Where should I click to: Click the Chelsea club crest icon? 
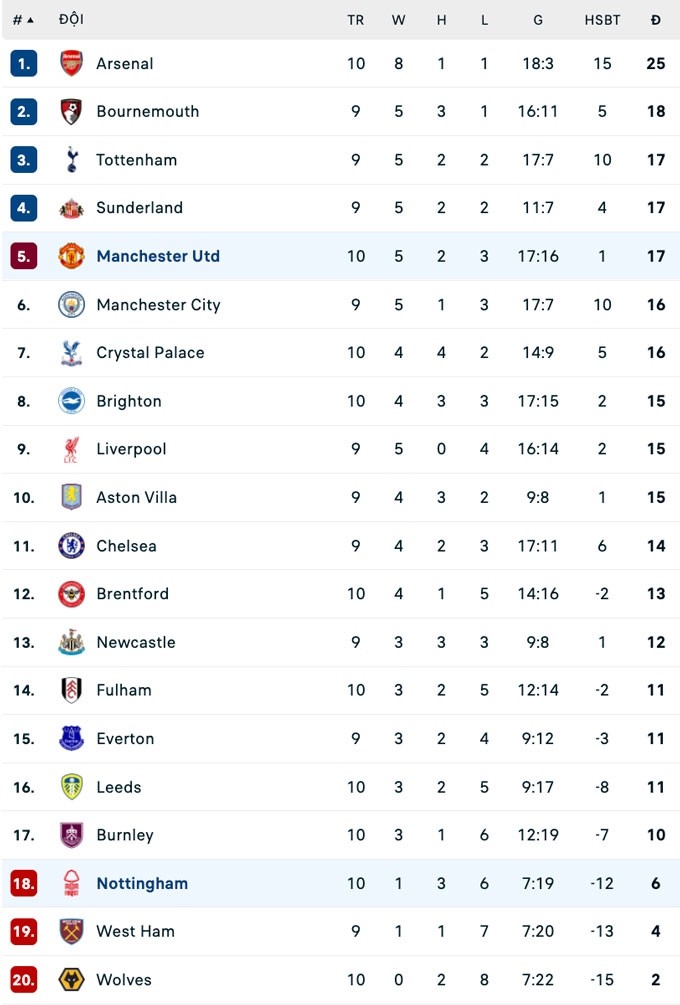pos(72,545)
